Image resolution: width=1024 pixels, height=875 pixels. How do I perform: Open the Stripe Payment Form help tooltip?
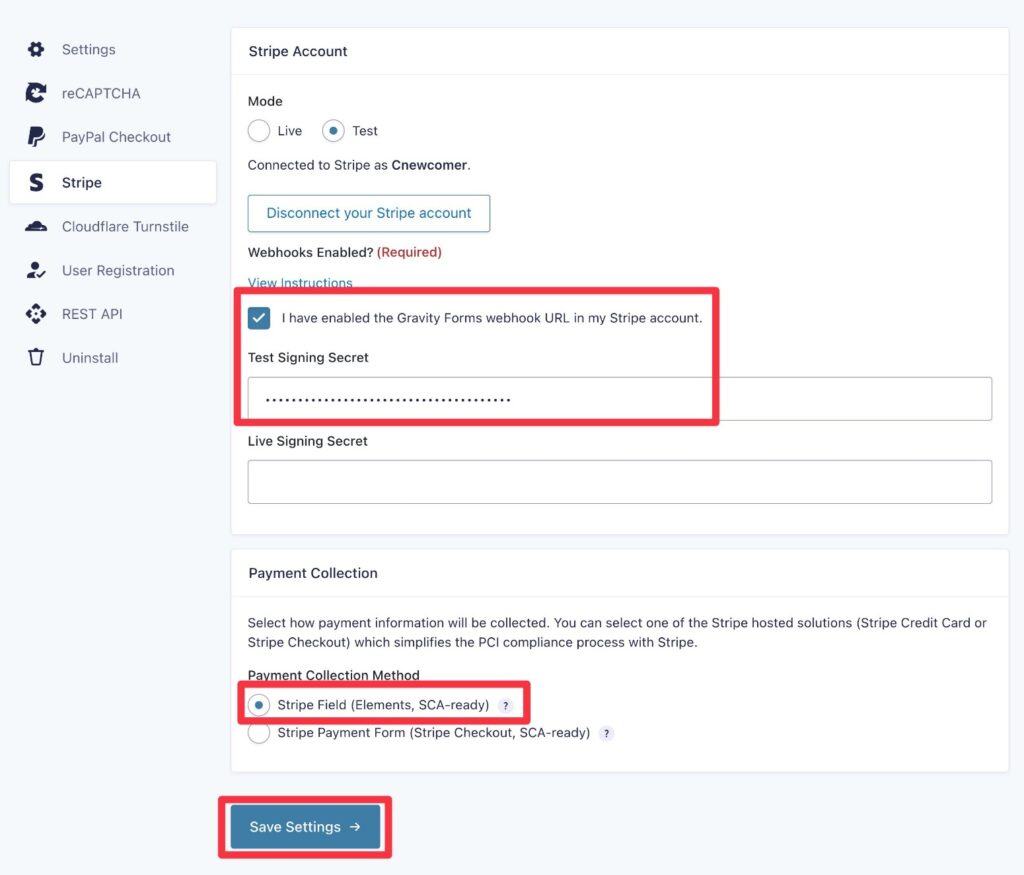605,733
